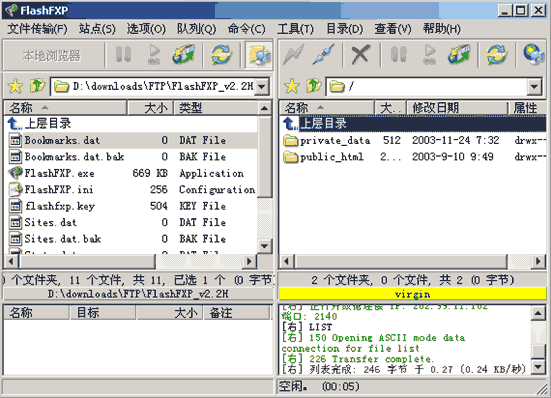Click the remote pane up-folder icon
The image size is (551, 398).
(313, 86)
